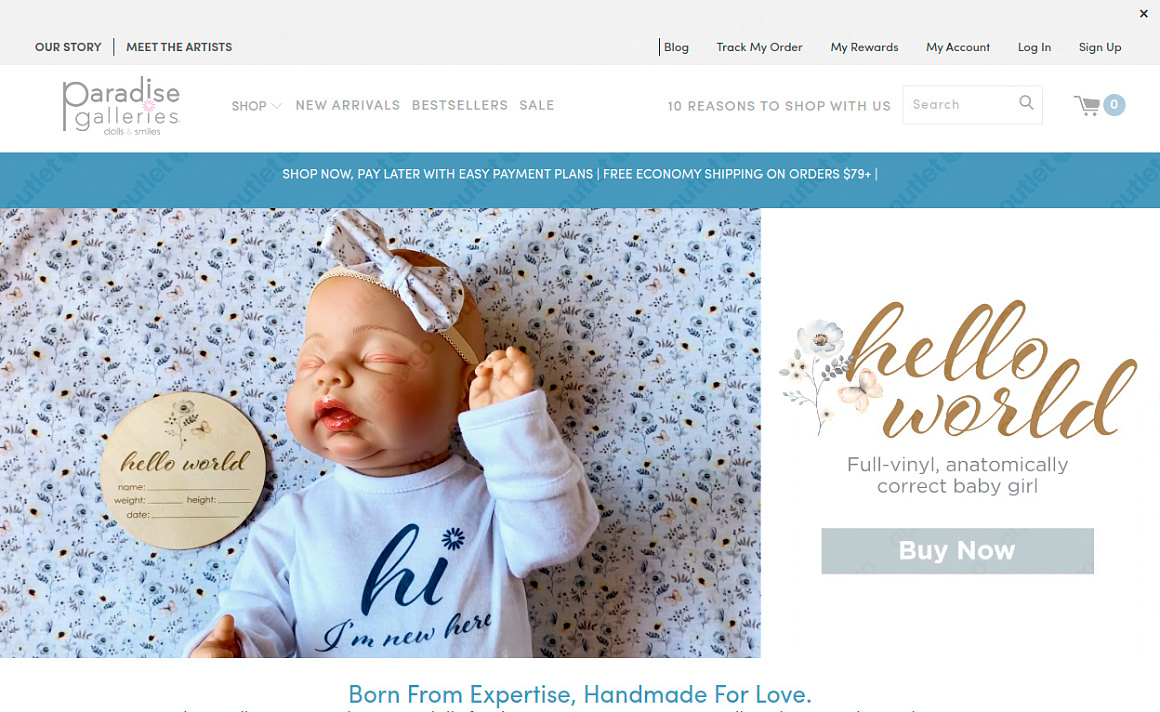
Task: Select Track My Order link
Action: 759,47
